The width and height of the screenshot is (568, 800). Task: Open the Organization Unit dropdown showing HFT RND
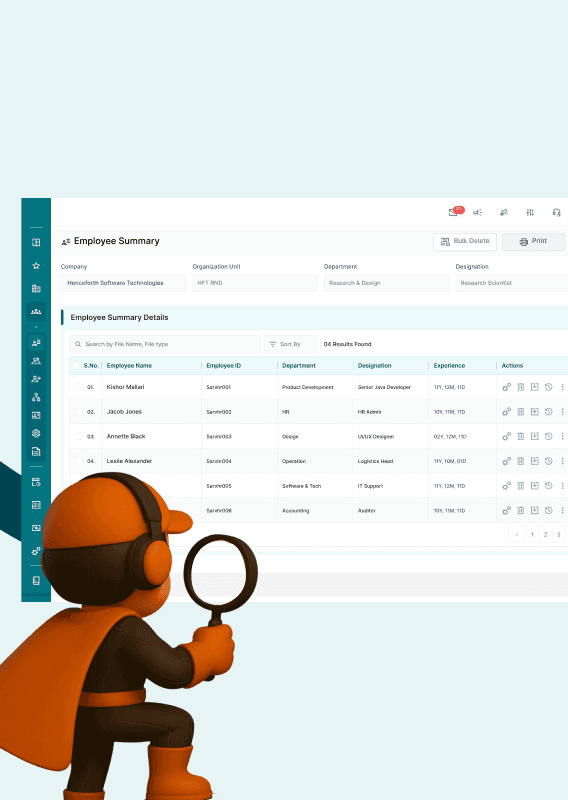tap(255, 283)
